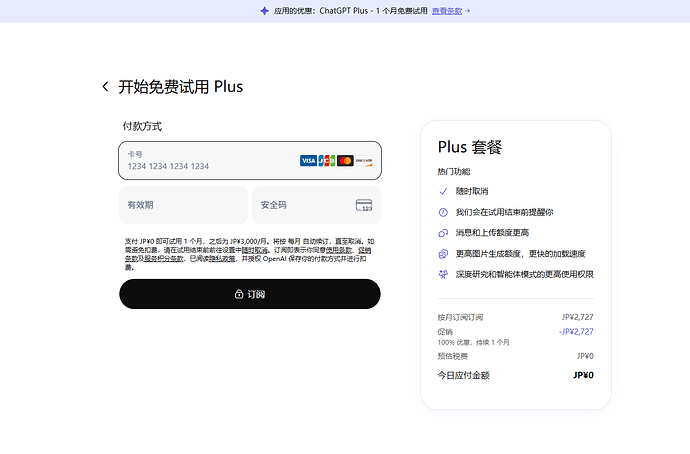Click the 我们会在试用结束前提醒你 text

(x=504, y=212)
